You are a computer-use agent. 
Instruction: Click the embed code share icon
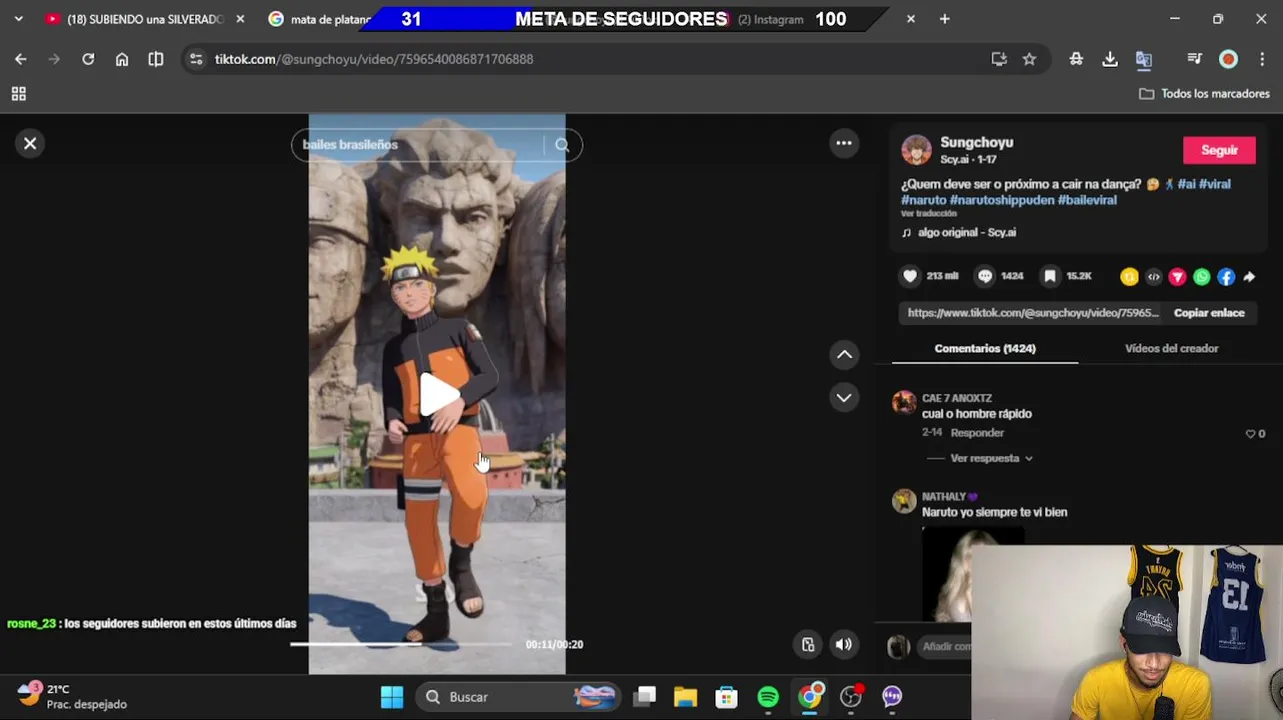(1153, 277)
